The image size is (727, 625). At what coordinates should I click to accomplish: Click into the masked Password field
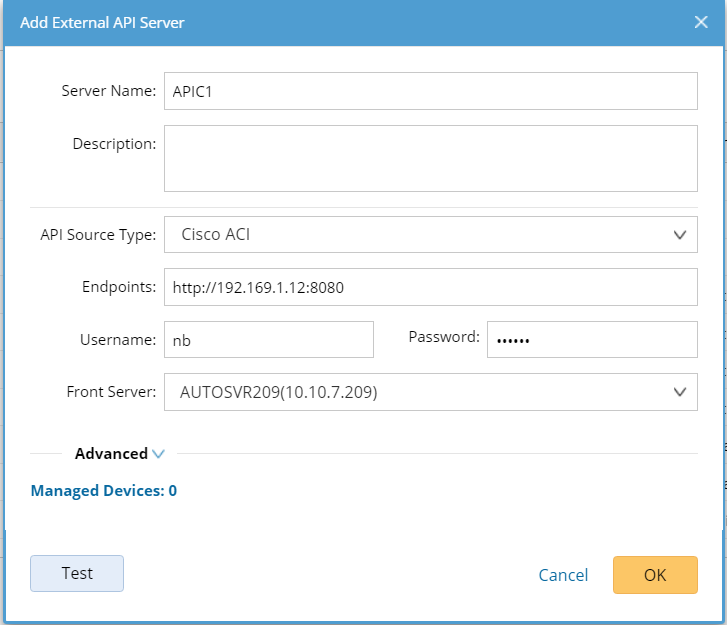(591, 339)
